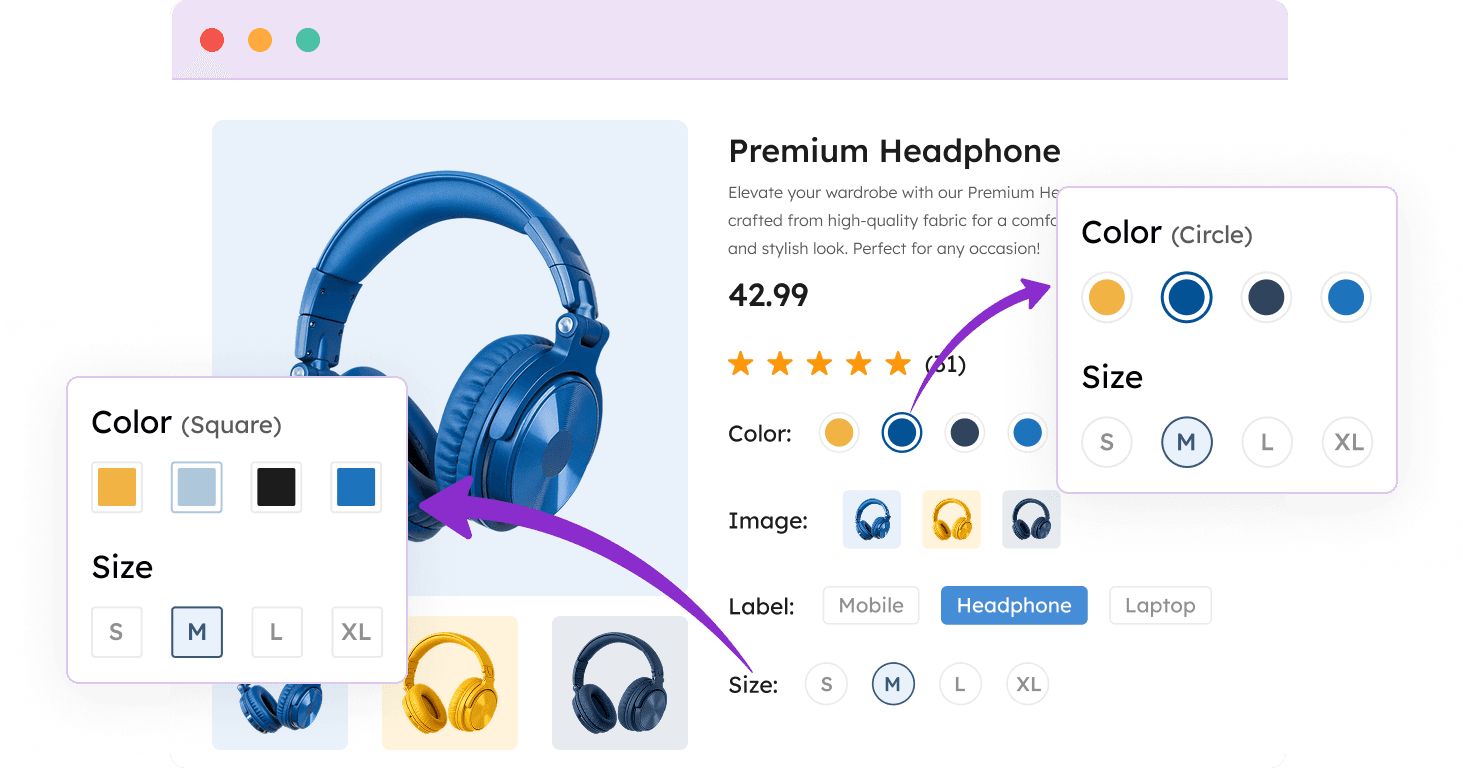Pick circle size XL in Circle panel

tap(1347, 442)
